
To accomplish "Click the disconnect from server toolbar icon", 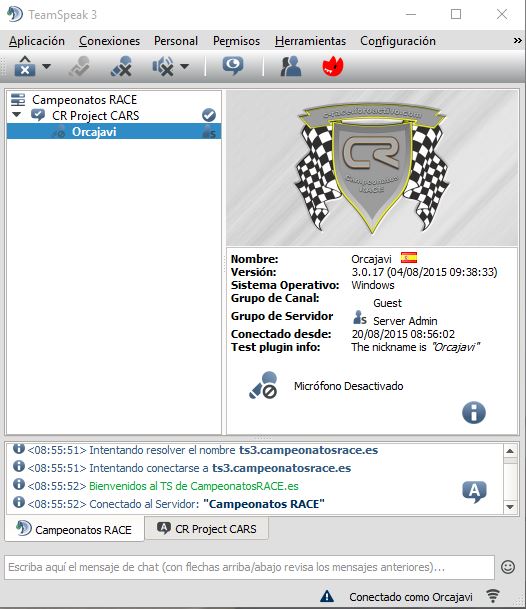I will [24, 66].
